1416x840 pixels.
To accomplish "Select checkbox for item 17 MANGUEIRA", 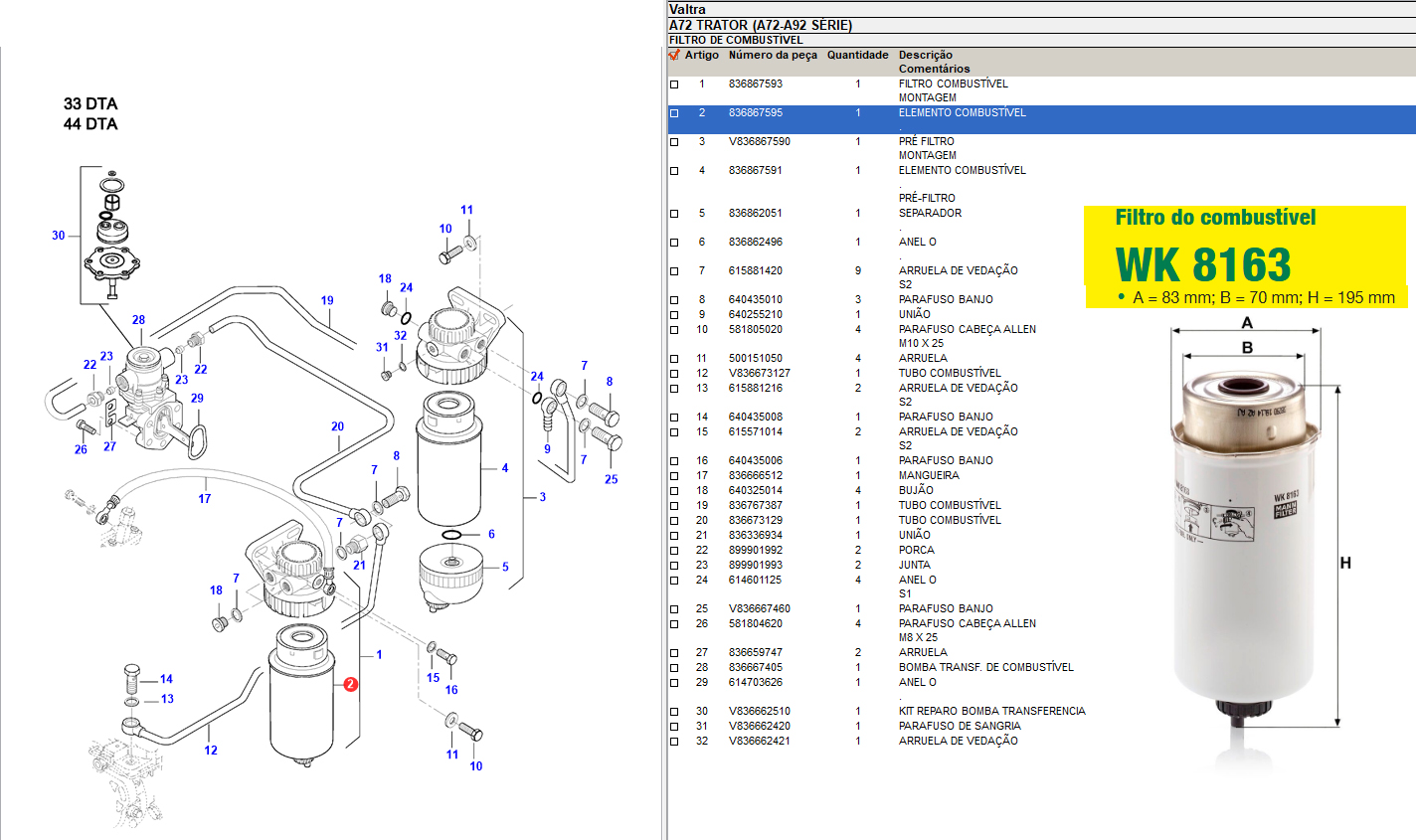I will pyautogui.click(x=674, y=476).
